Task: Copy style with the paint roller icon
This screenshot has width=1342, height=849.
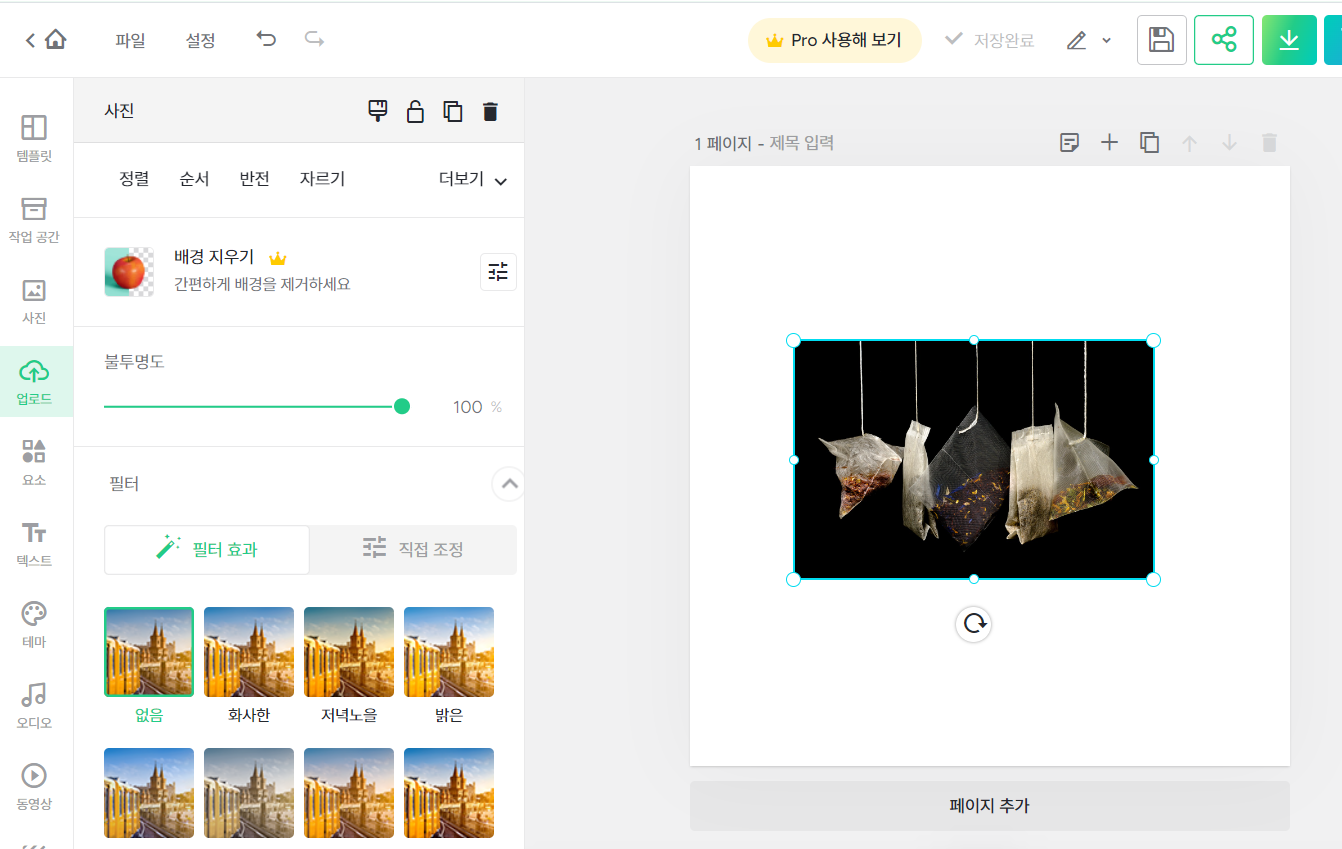Action: 378,111
